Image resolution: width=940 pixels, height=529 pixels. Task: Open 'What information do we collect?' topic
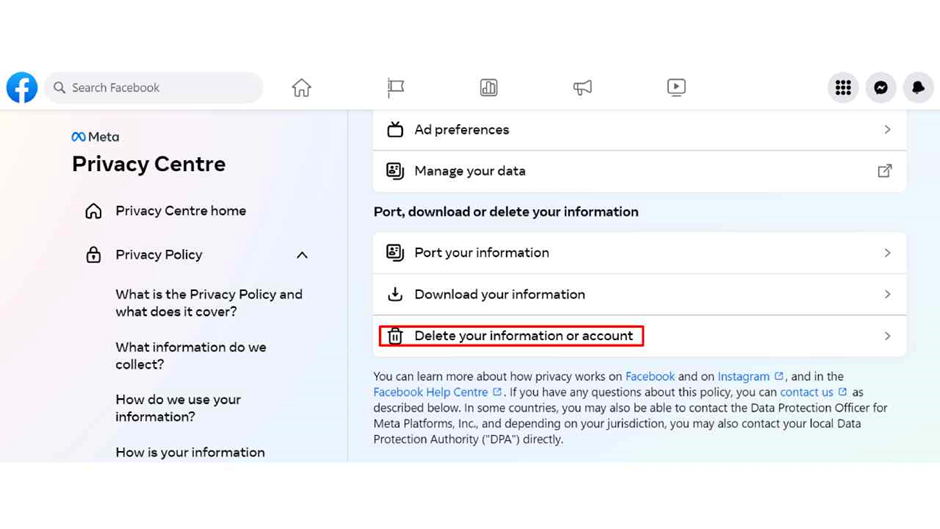(191, 356)
